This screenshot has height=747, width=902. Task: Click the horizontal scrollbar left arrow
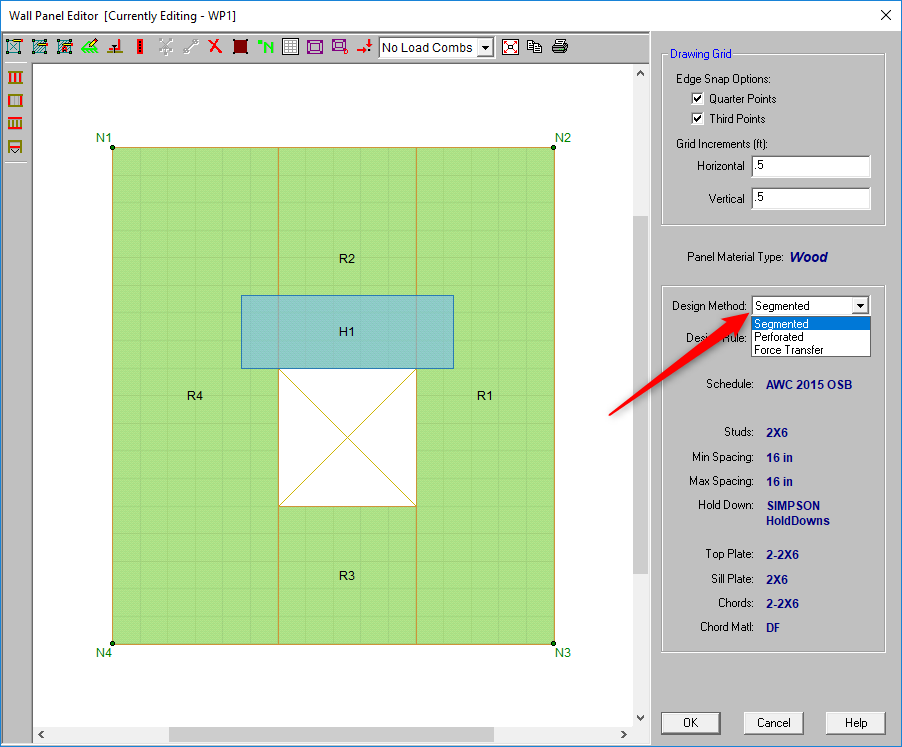[x=41, y=734]
